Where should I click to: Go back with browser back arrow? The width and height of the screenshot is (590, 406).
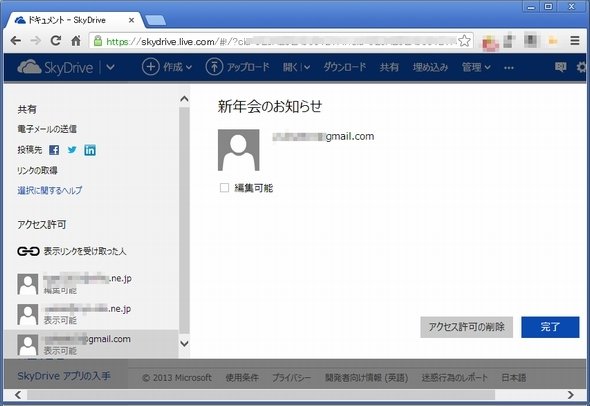tap(15, 41)
